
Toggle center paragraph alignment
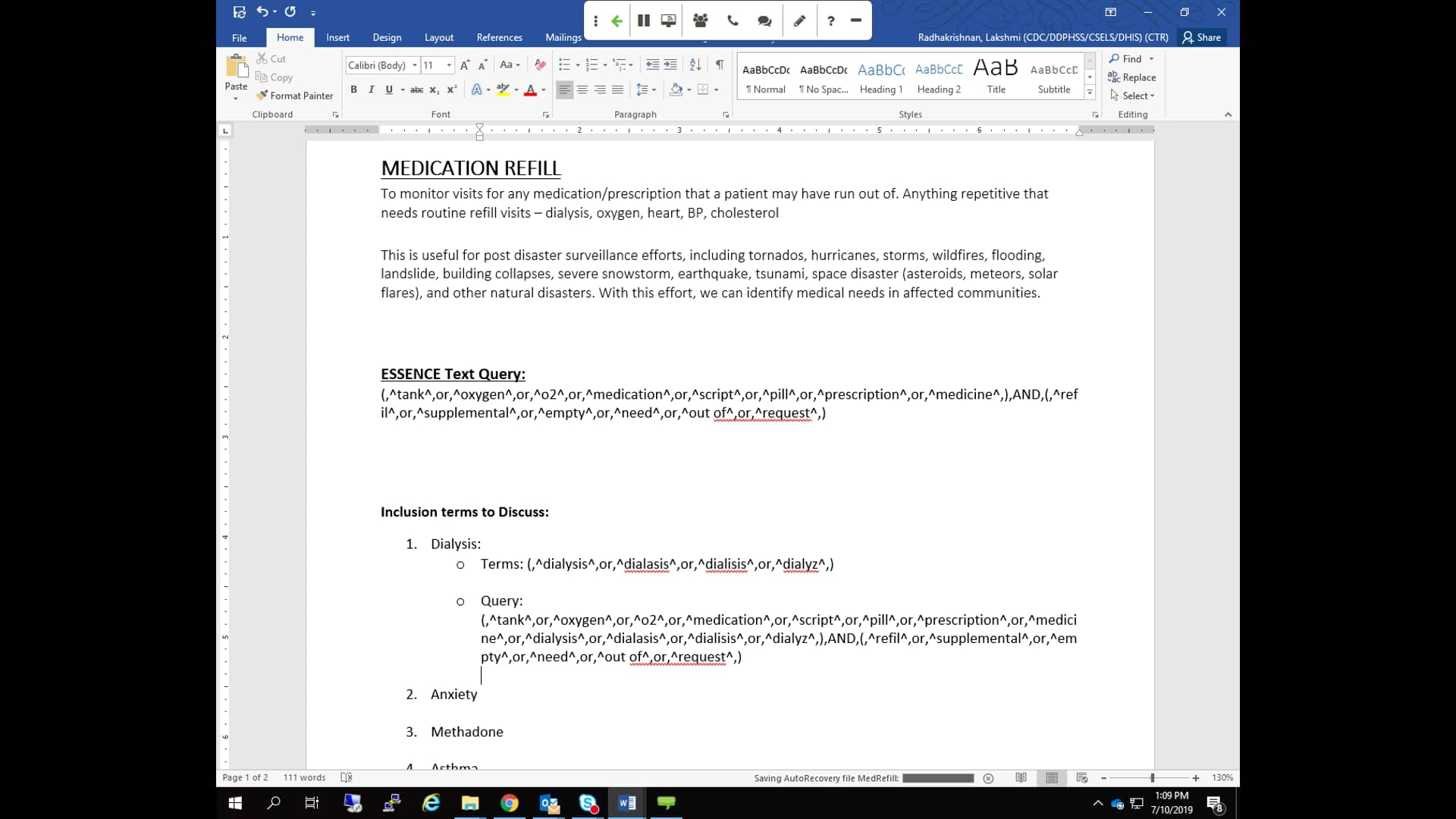coord(582,89)
